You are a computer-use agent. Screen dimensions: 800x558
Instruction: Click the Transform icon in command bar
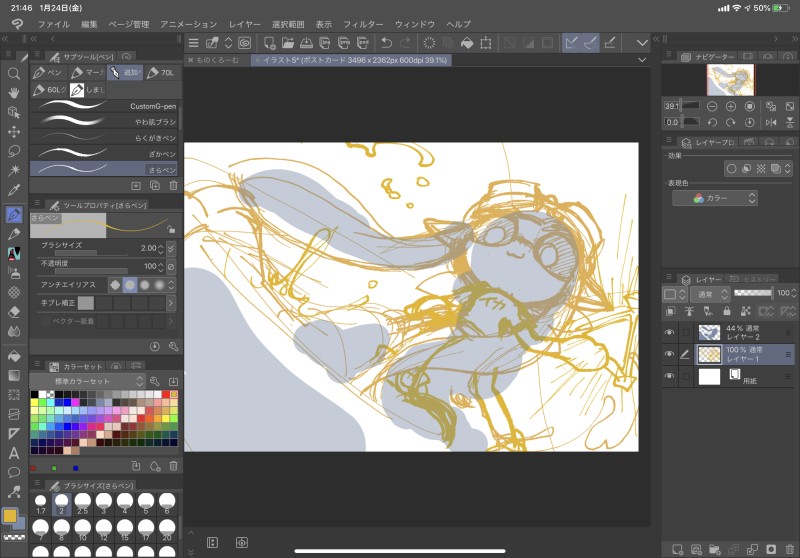click(486, 43)
